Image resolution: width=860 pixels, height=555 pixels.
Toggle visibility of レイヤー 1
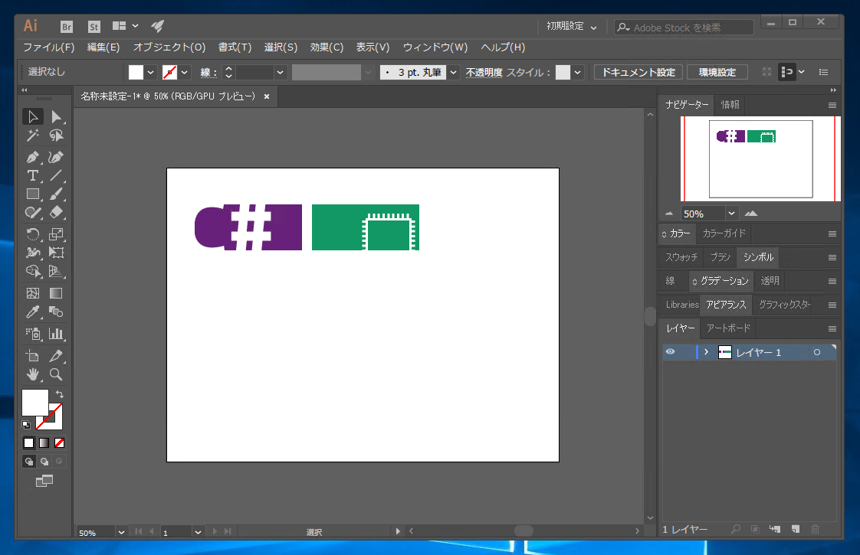670,352
